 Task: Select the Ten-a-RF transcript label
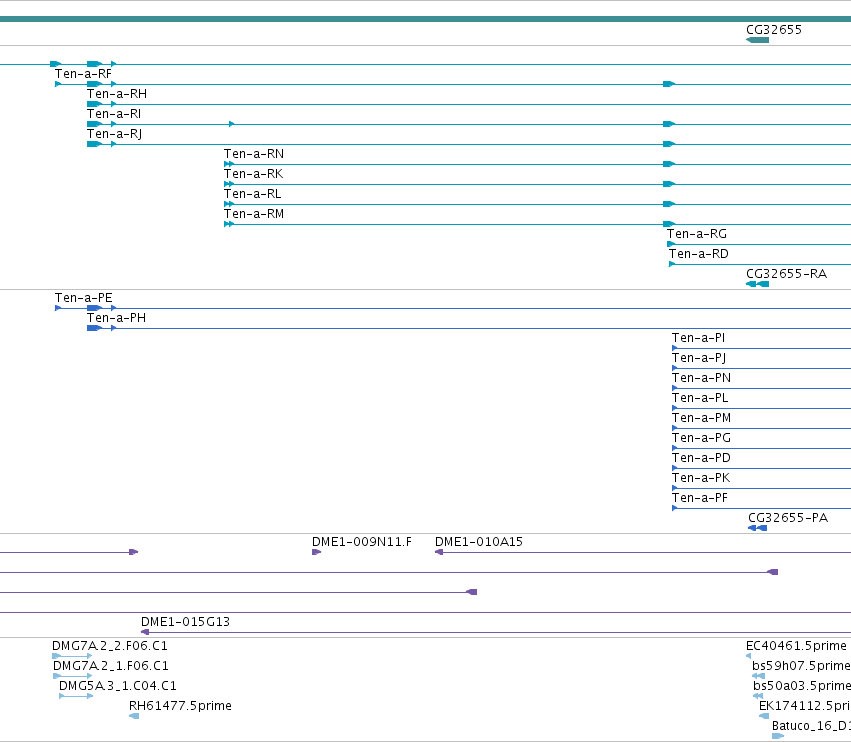83,74
